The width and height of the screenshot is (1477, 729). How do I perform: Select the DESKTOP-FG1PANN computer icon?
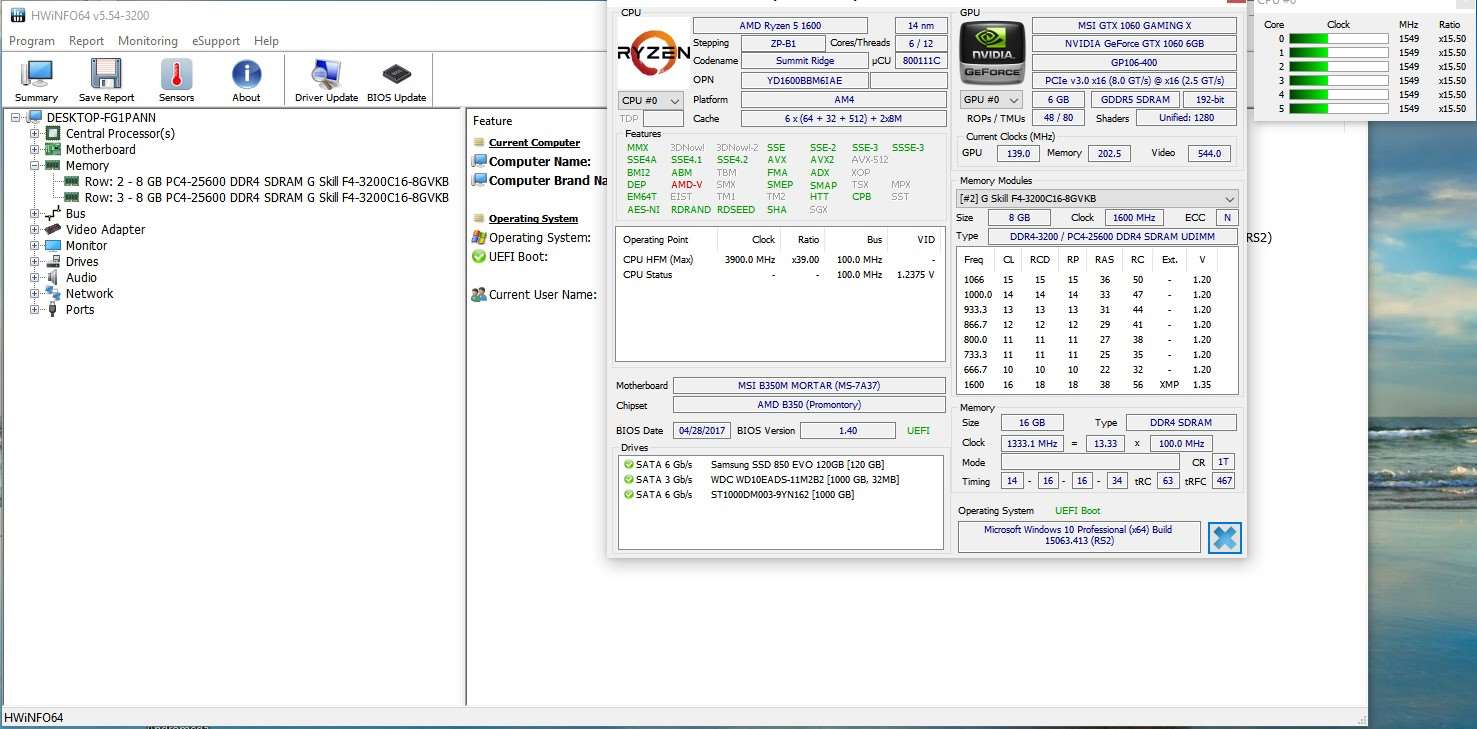[x=35, y=117]
